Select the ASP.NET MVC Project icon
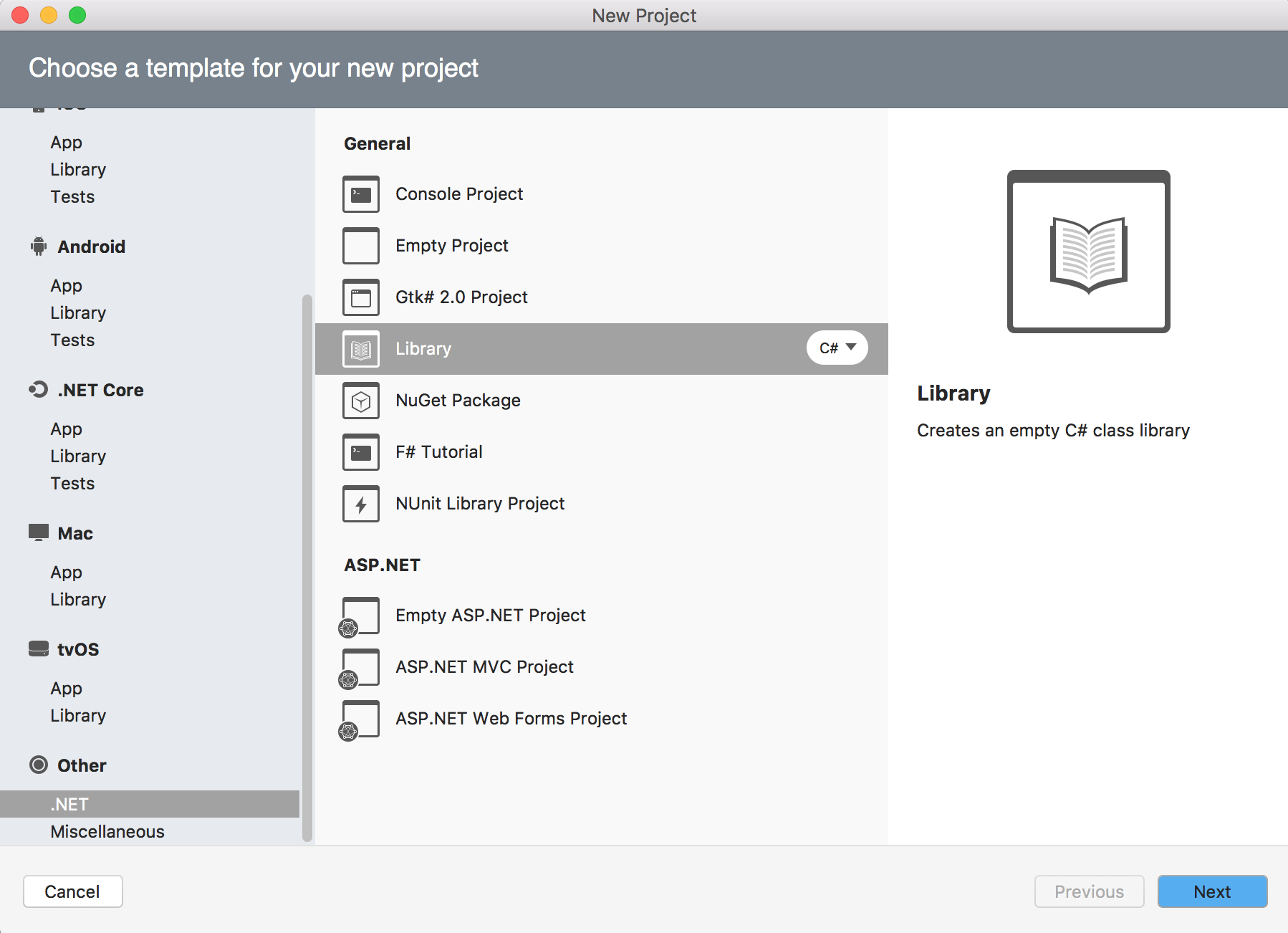Image resolution: width=1288 pixels, height=933 pixels. pyautogui.click(x=360, y=668)
